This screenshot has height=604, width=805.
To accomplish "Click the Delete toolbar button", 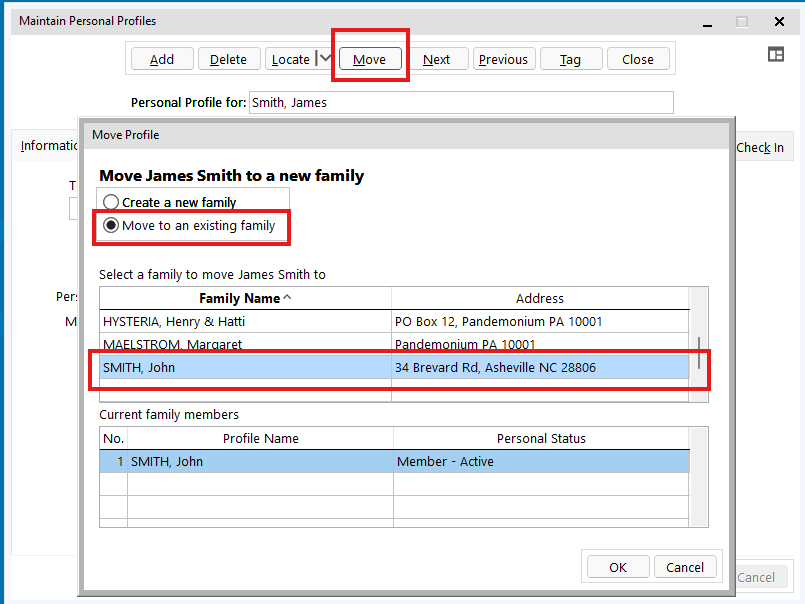I will click(x=228, y=59).
